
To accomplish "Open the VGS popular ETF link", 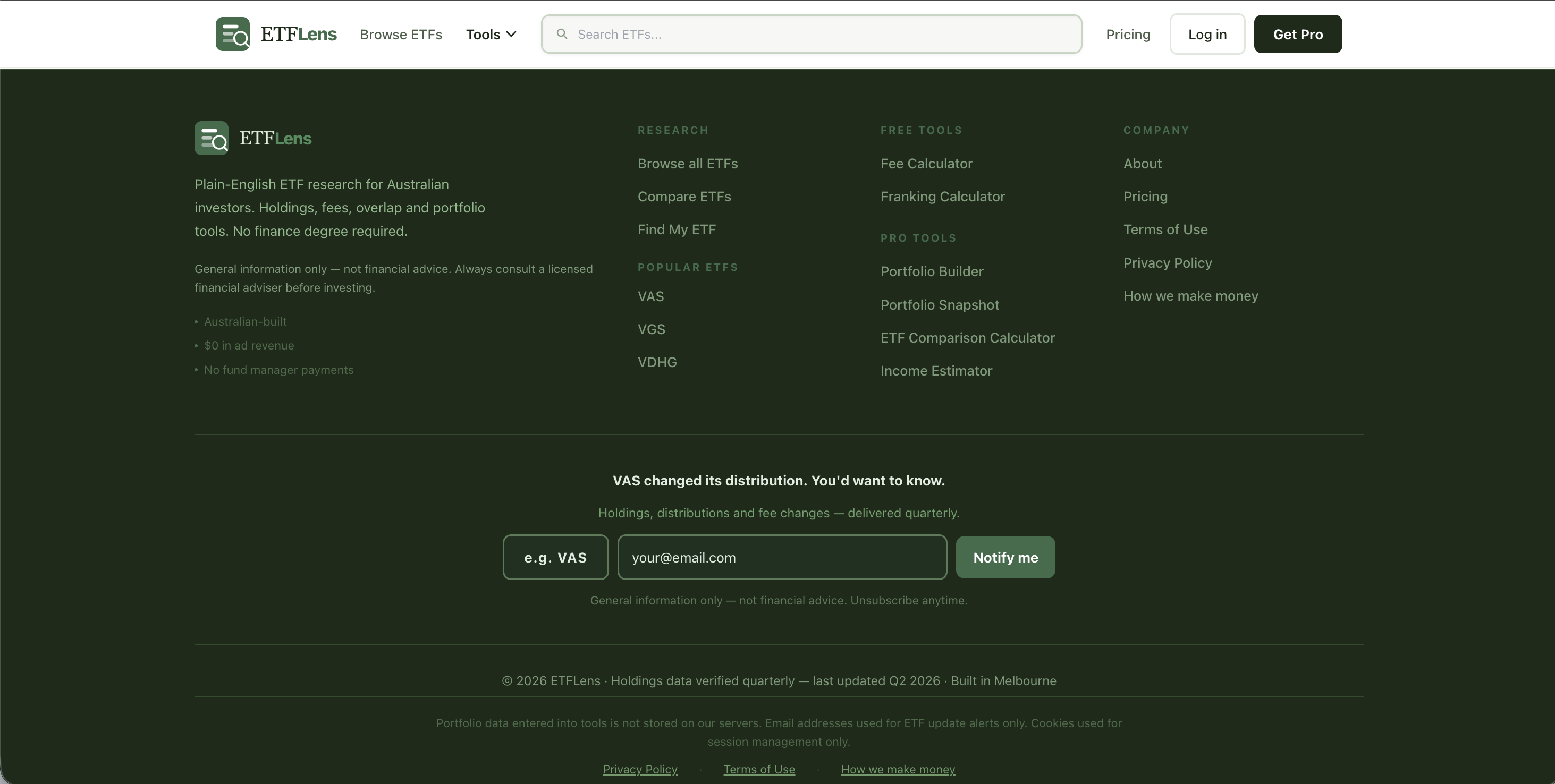I will coord(652,329).
